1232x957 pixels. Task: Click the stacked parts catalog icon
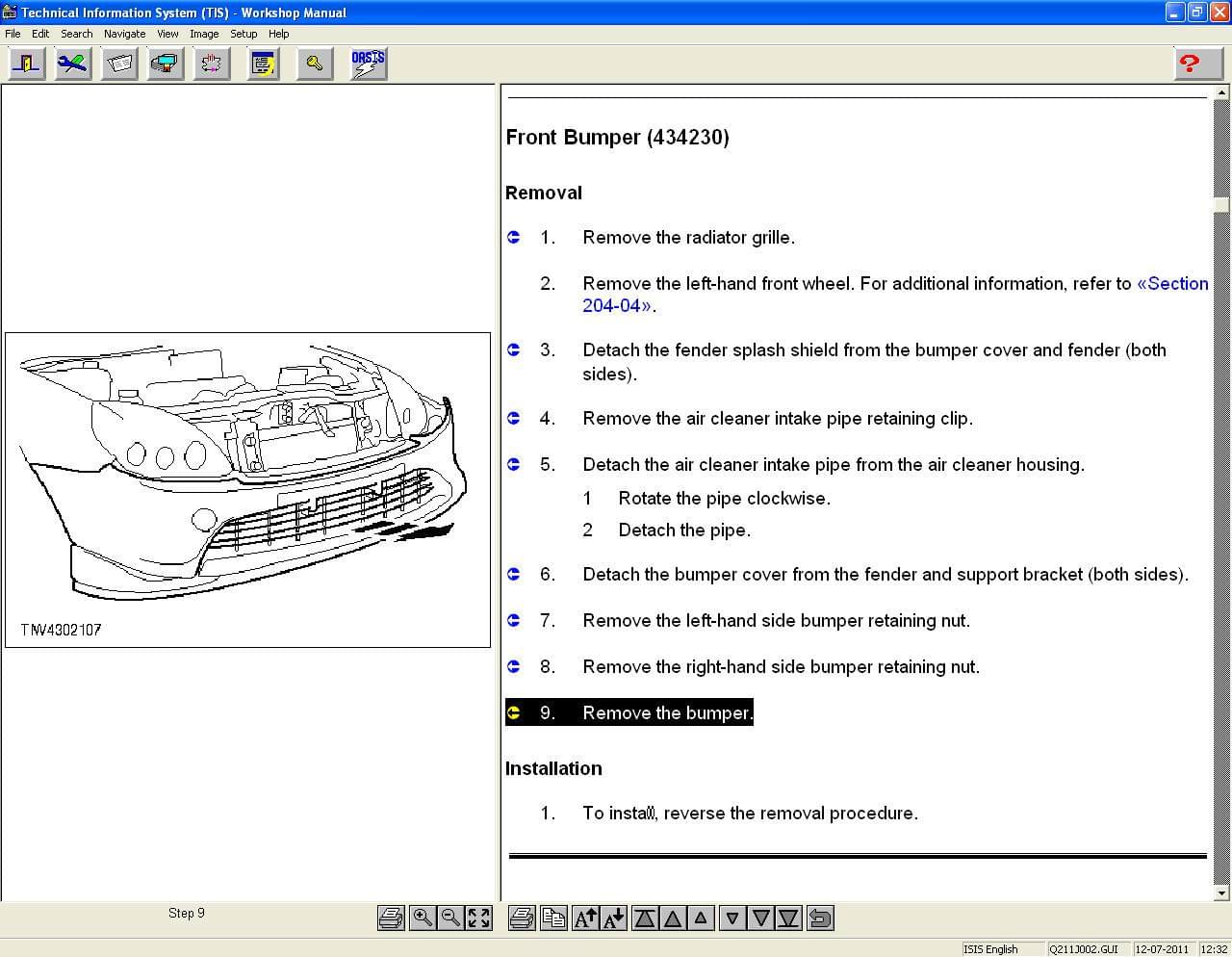point(166,64)
